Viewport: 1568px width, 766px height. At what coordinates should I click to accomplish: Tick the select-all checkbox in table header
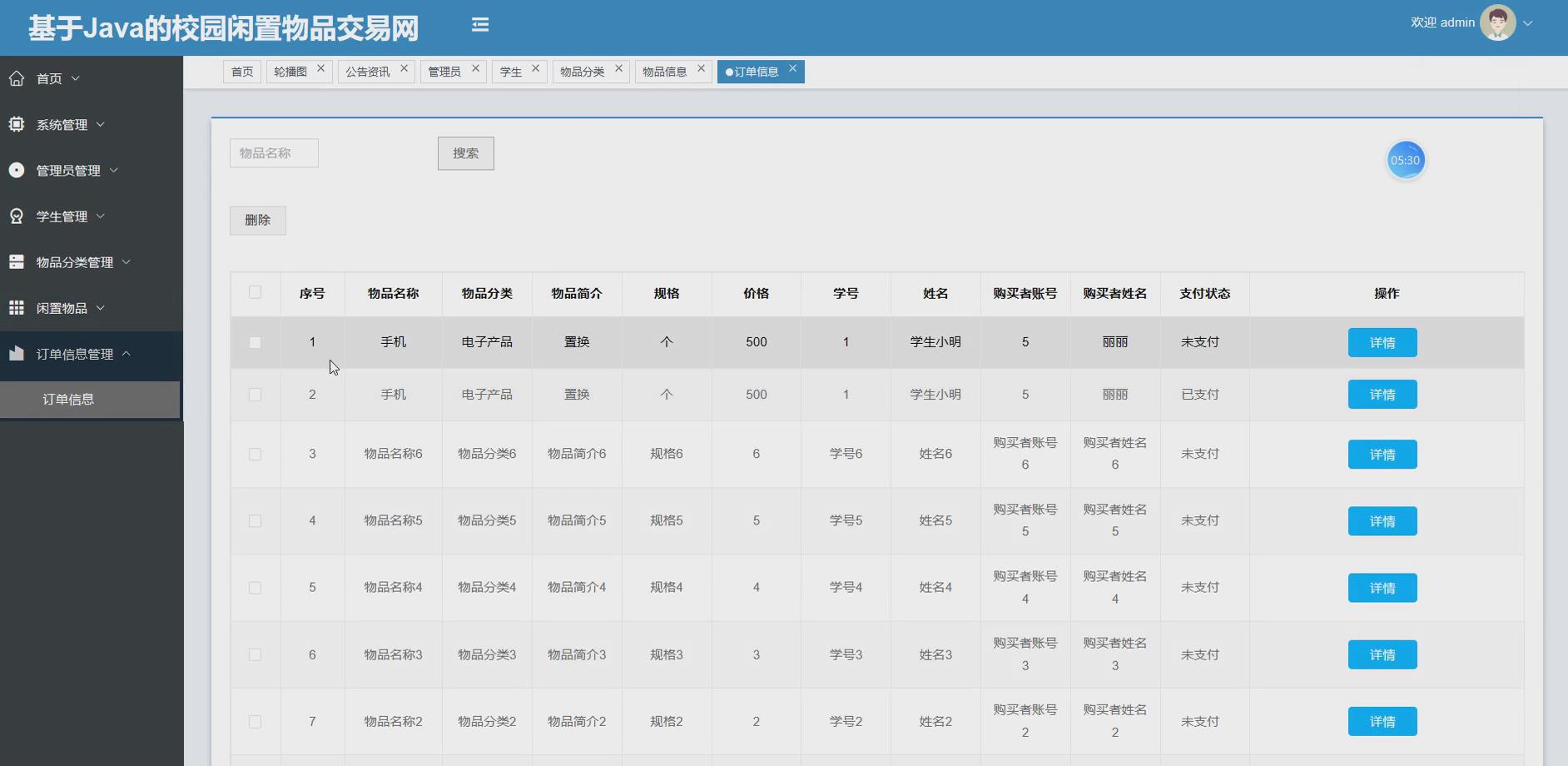255,292
